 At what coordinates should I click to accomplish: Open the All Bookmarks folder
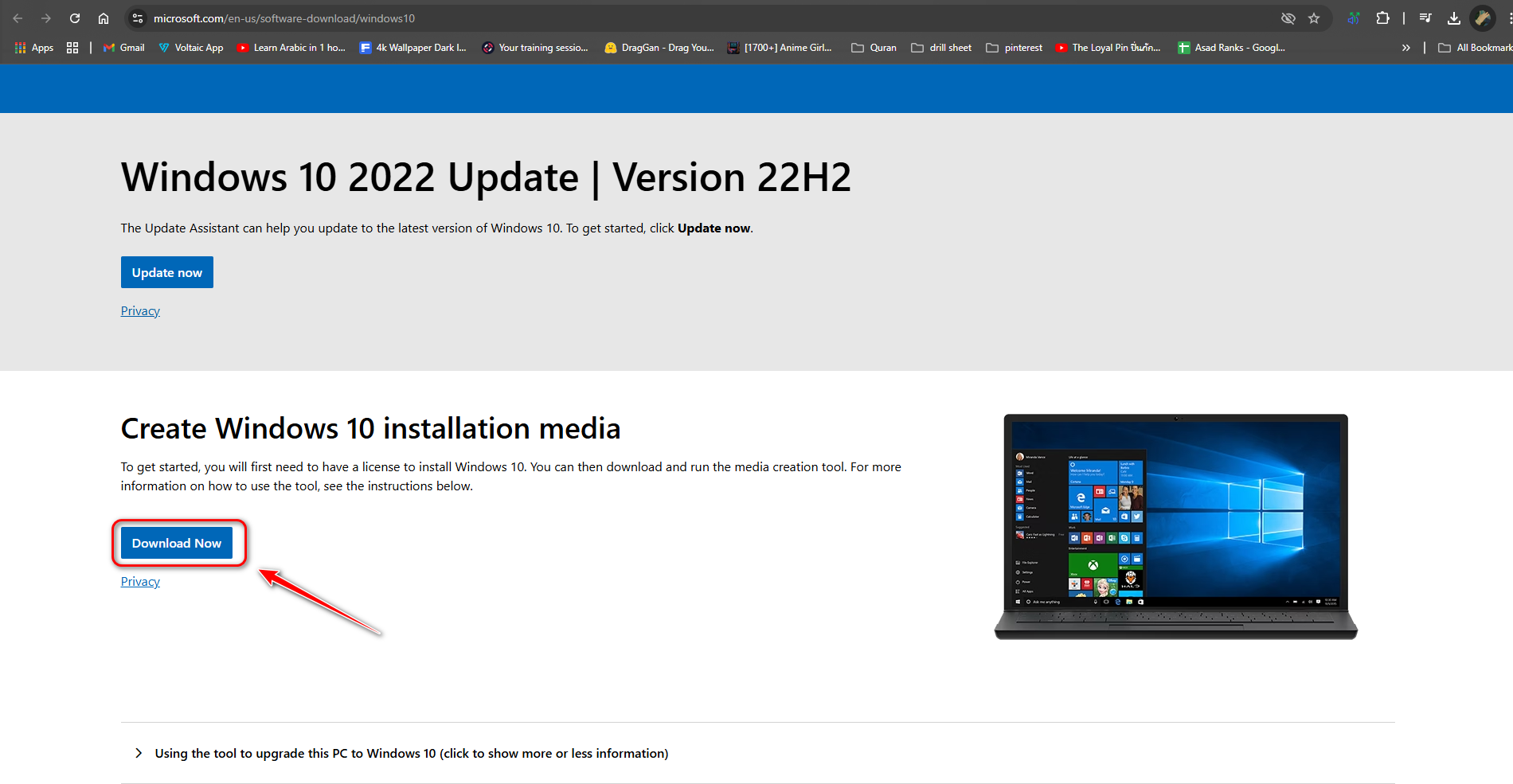click(1475, 48)
